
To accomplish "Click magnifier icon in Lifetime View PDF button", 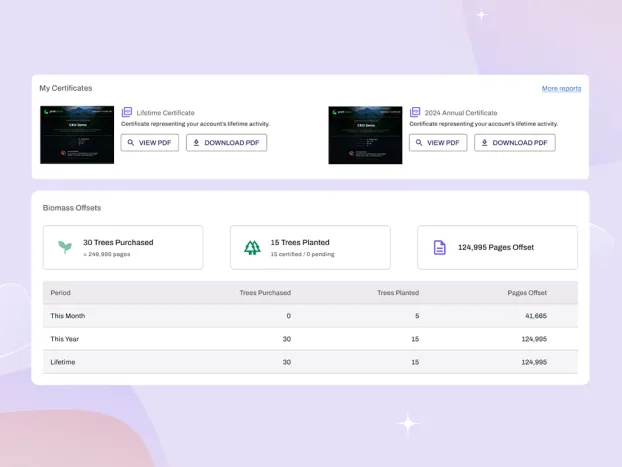I will [x=131, y=143].
